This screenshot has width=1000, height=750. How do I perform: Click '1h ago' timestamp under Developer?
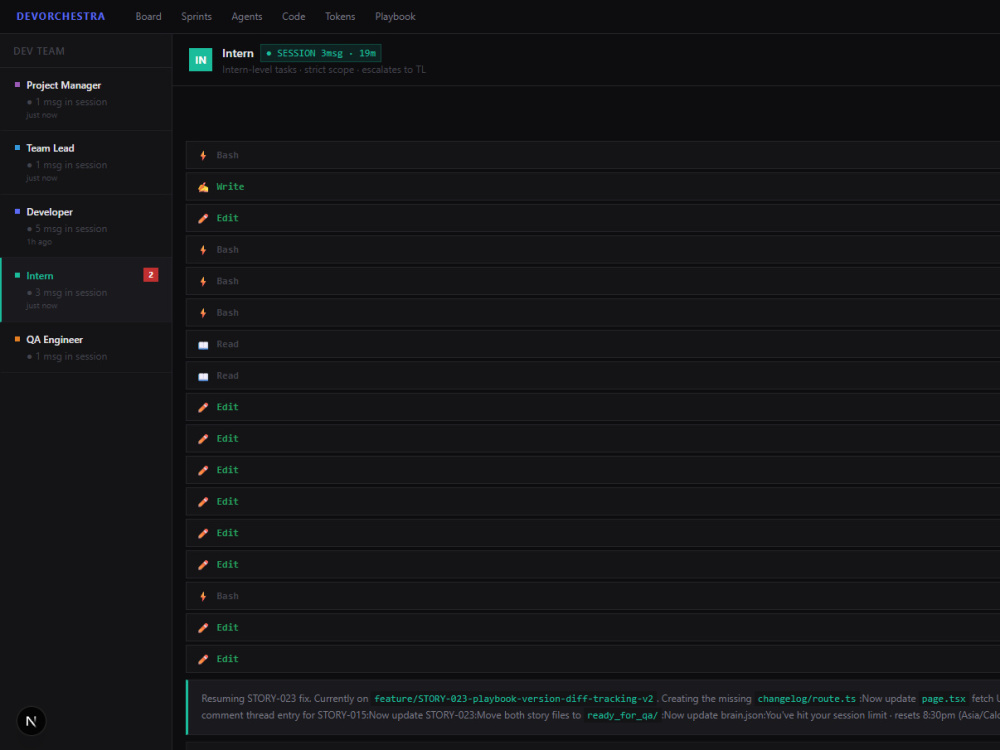point(39,242)
